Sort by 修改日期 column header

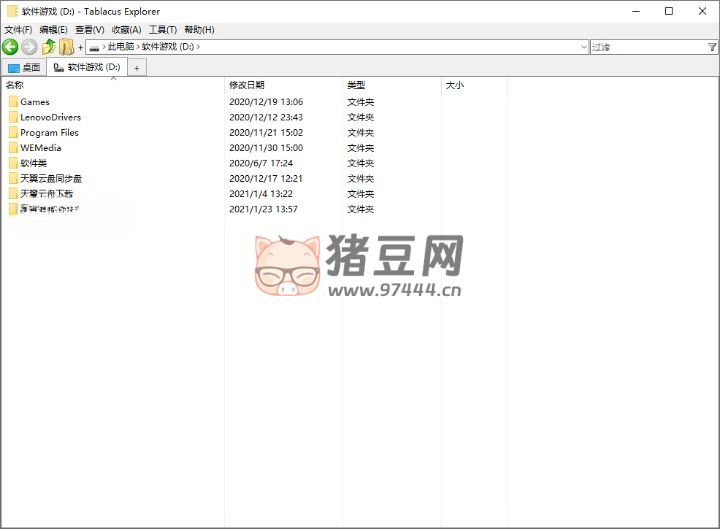pos(247,86)
